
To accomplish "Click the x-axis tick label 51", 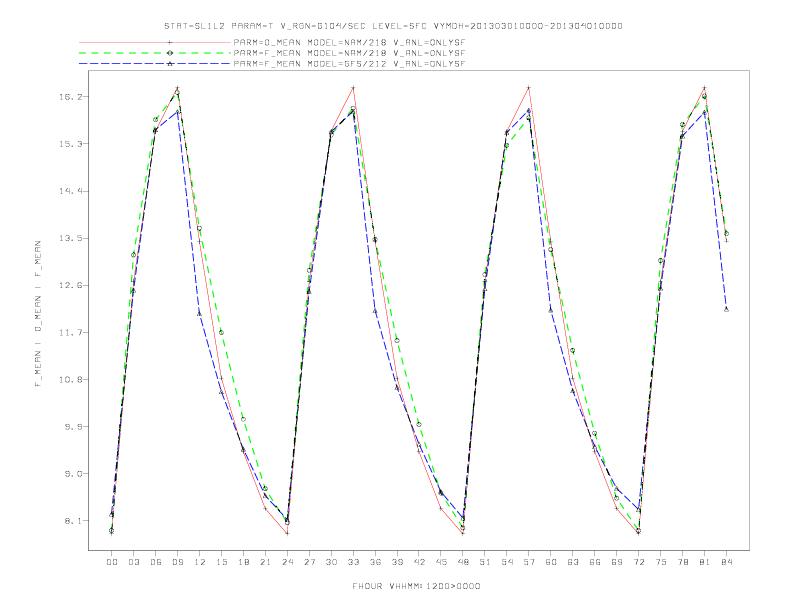I will click(485, 562).
